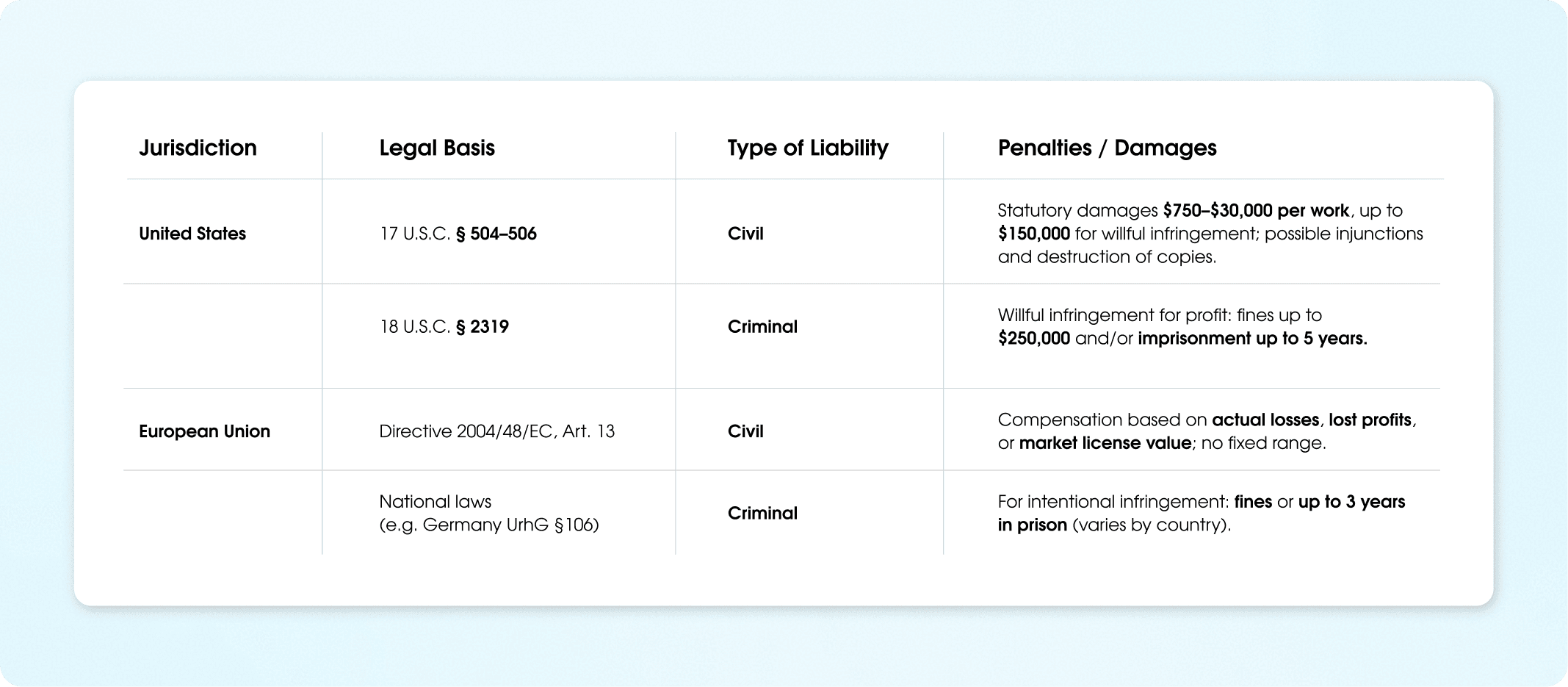Select the up to 3 years text
The image size is (1568, 687).
(x=1351, y=502)
